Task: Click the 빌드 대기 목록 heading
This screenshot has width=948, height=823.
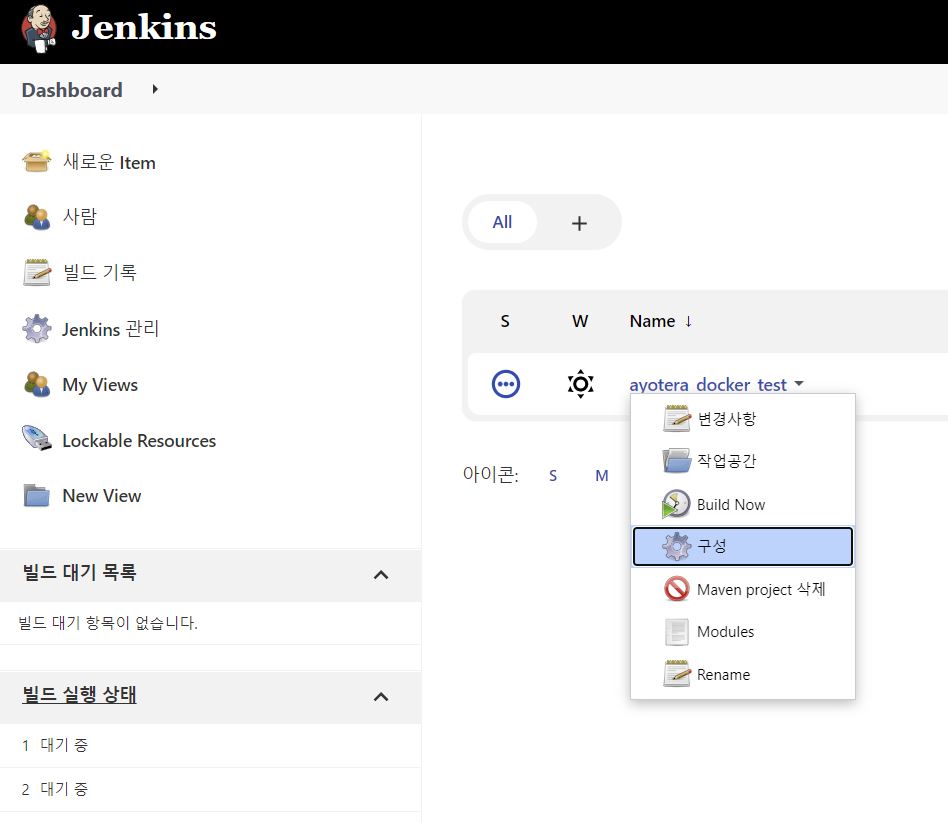Action: 79,572
